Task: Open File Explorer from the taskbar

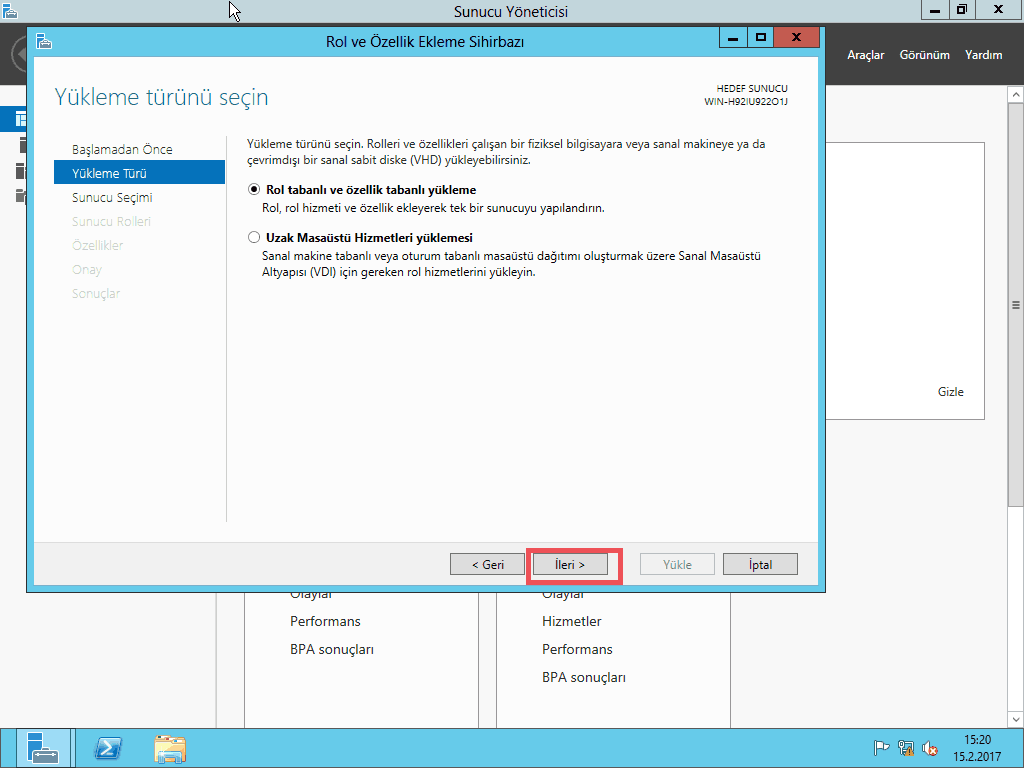Action: point(170,748)
